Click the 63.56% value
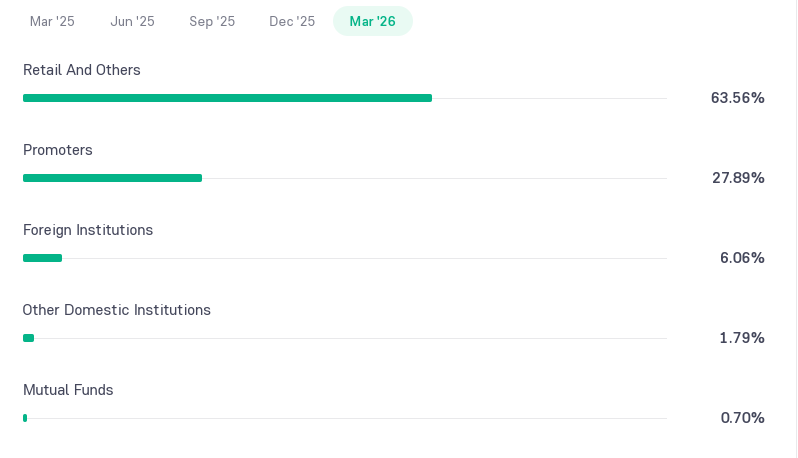The image size is (798, 458). coord(737,98)
